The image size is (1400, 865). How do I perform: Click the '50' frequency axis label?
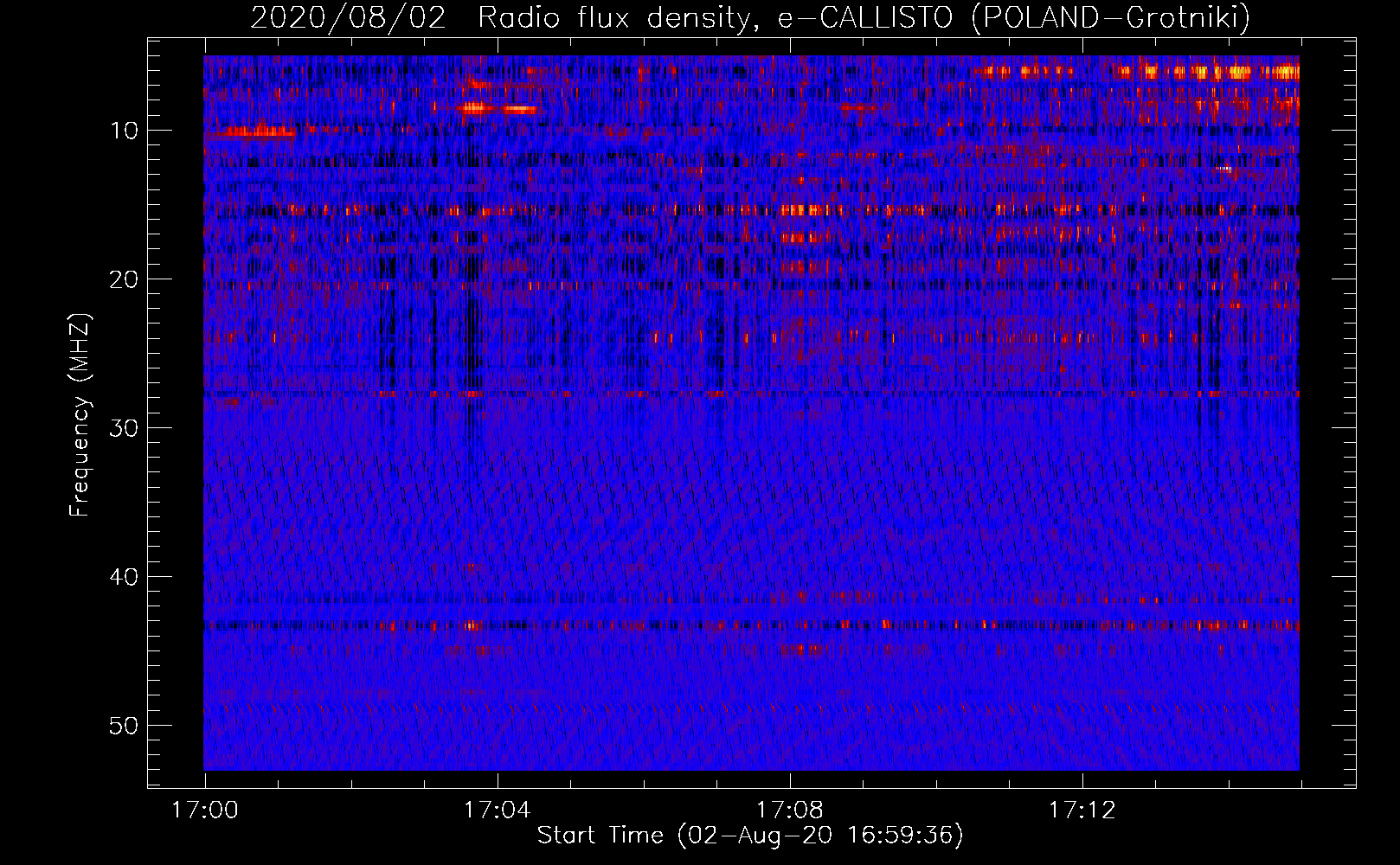point(125,726)
